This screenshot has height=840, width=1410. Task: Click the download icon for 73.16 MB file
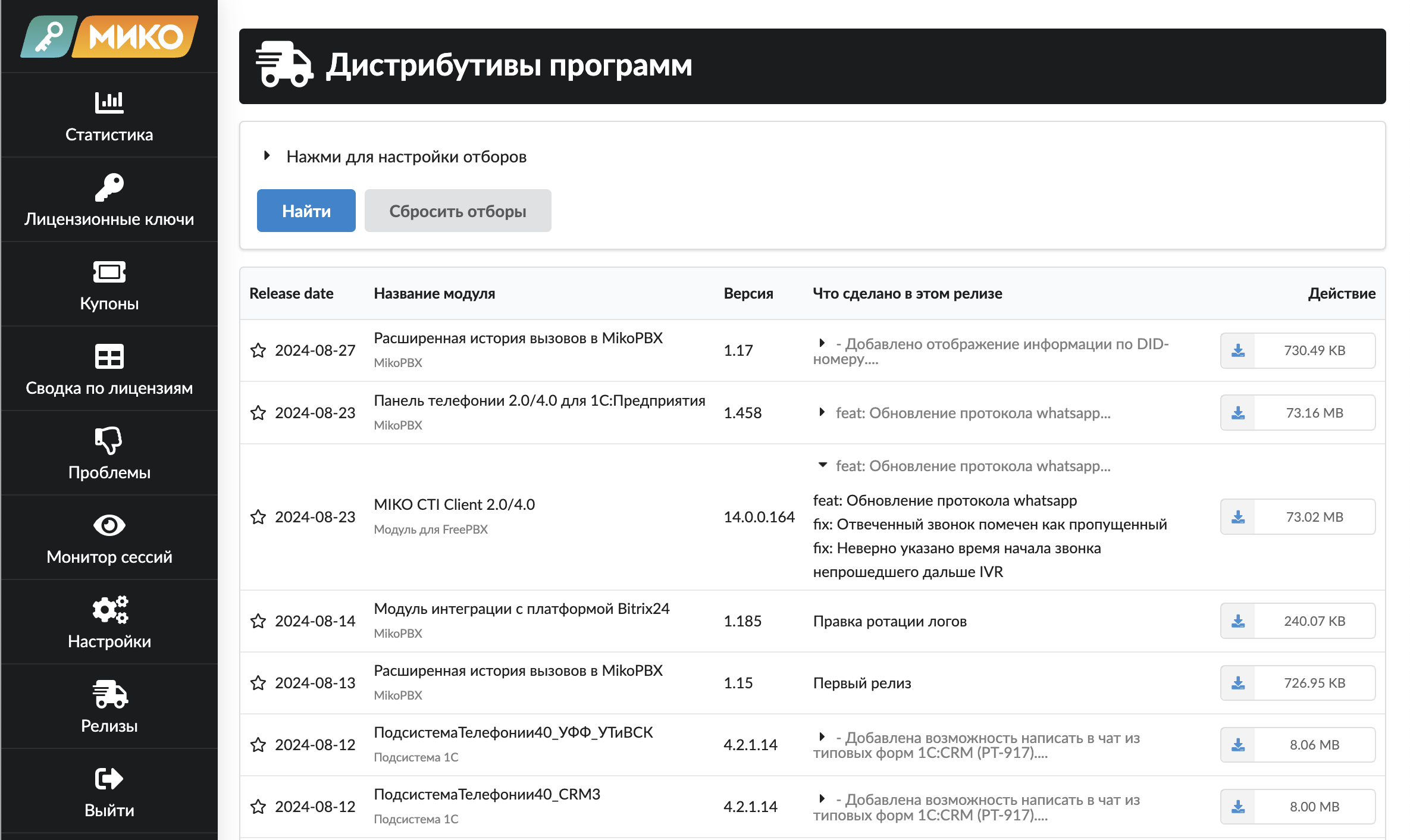(1238, 413)
